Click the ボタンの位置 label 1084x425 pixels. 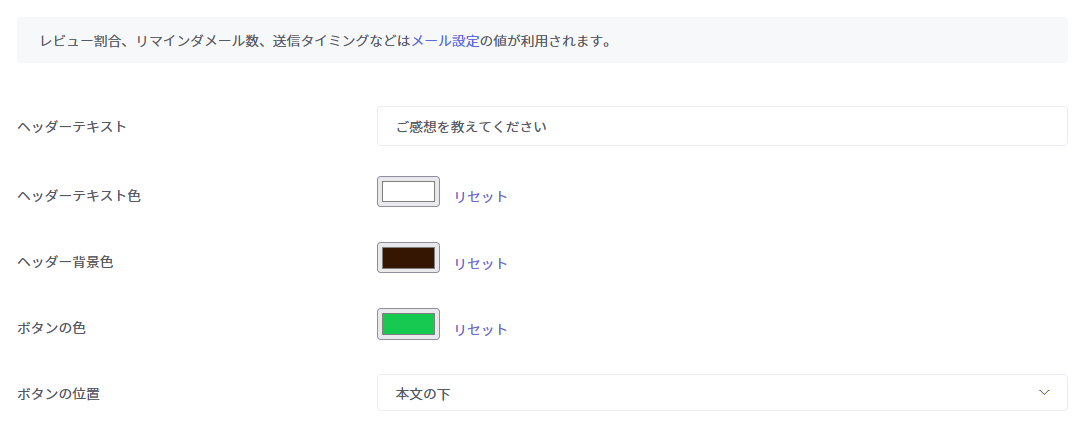click(59, 394)
